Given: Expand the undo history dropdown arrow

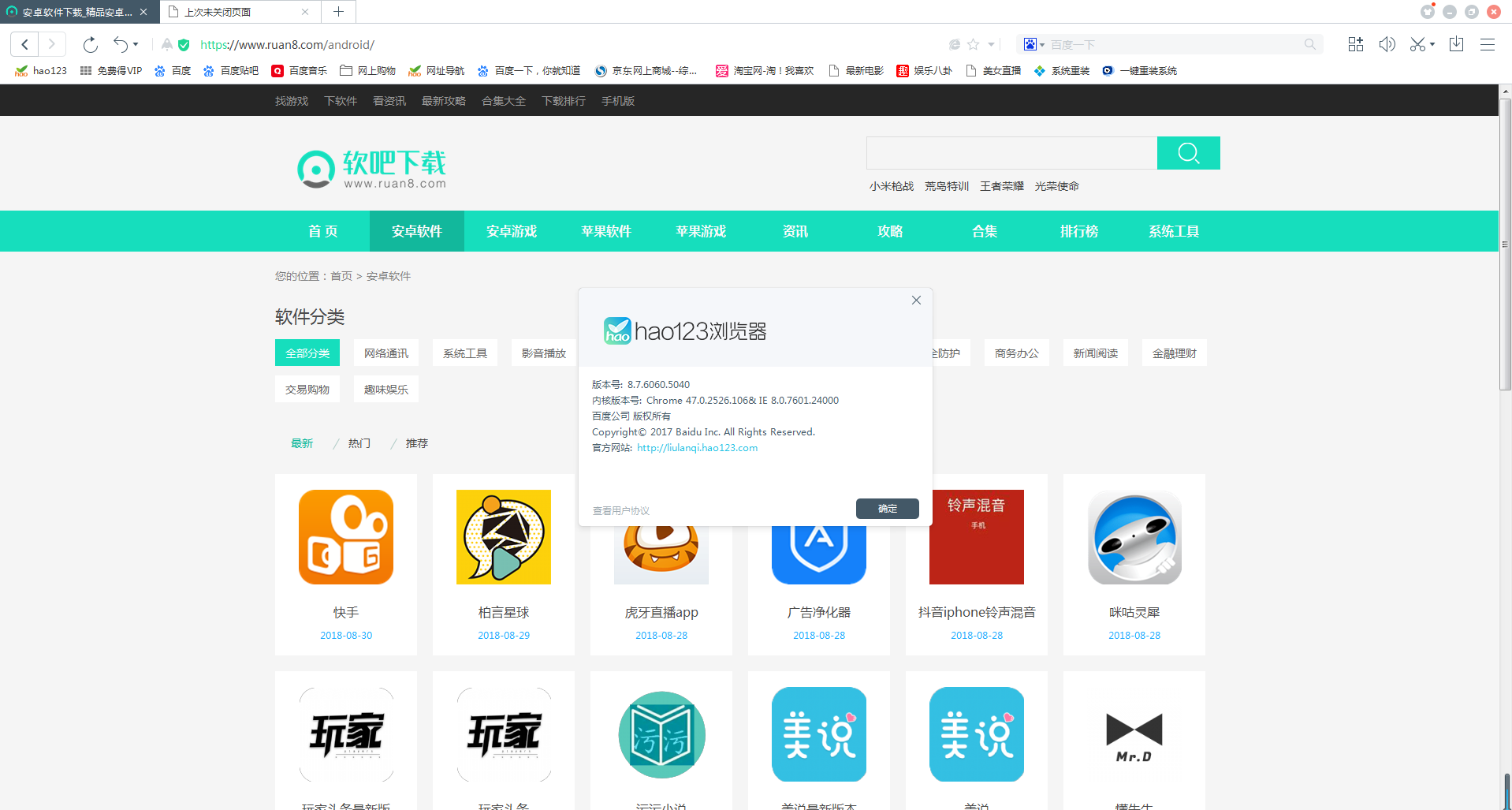Looking at the screenshot, I should tap(136, 44).
